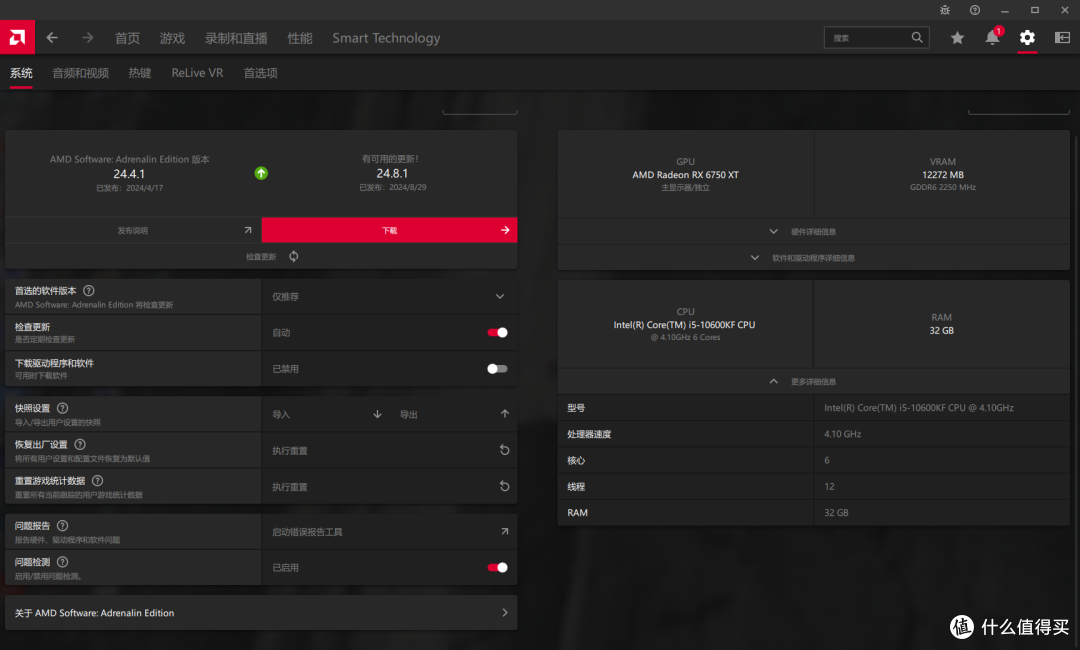Image resolution: width=1080 pixels, height=650 pixels.
Task: Open the 性能 menu
Action: pyautogui.click(x=300, y=38)
